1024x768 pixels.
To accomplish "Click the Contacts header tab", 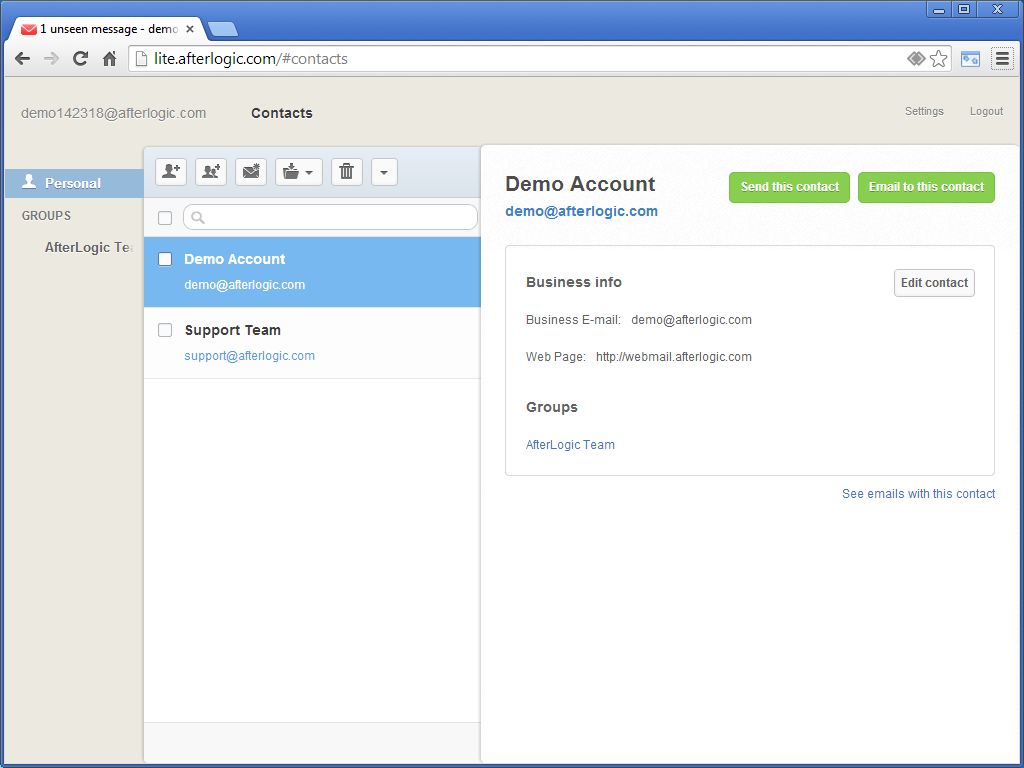I will (x=282, y=113).
